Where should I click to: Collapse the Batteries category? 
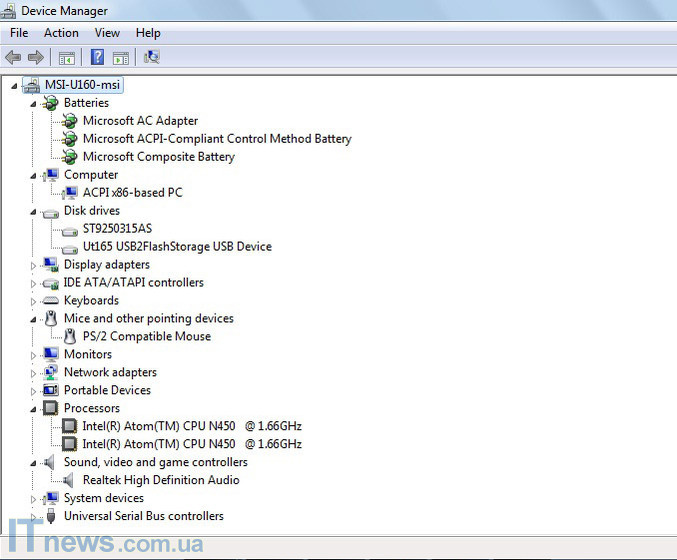click(x=33, y=104)
